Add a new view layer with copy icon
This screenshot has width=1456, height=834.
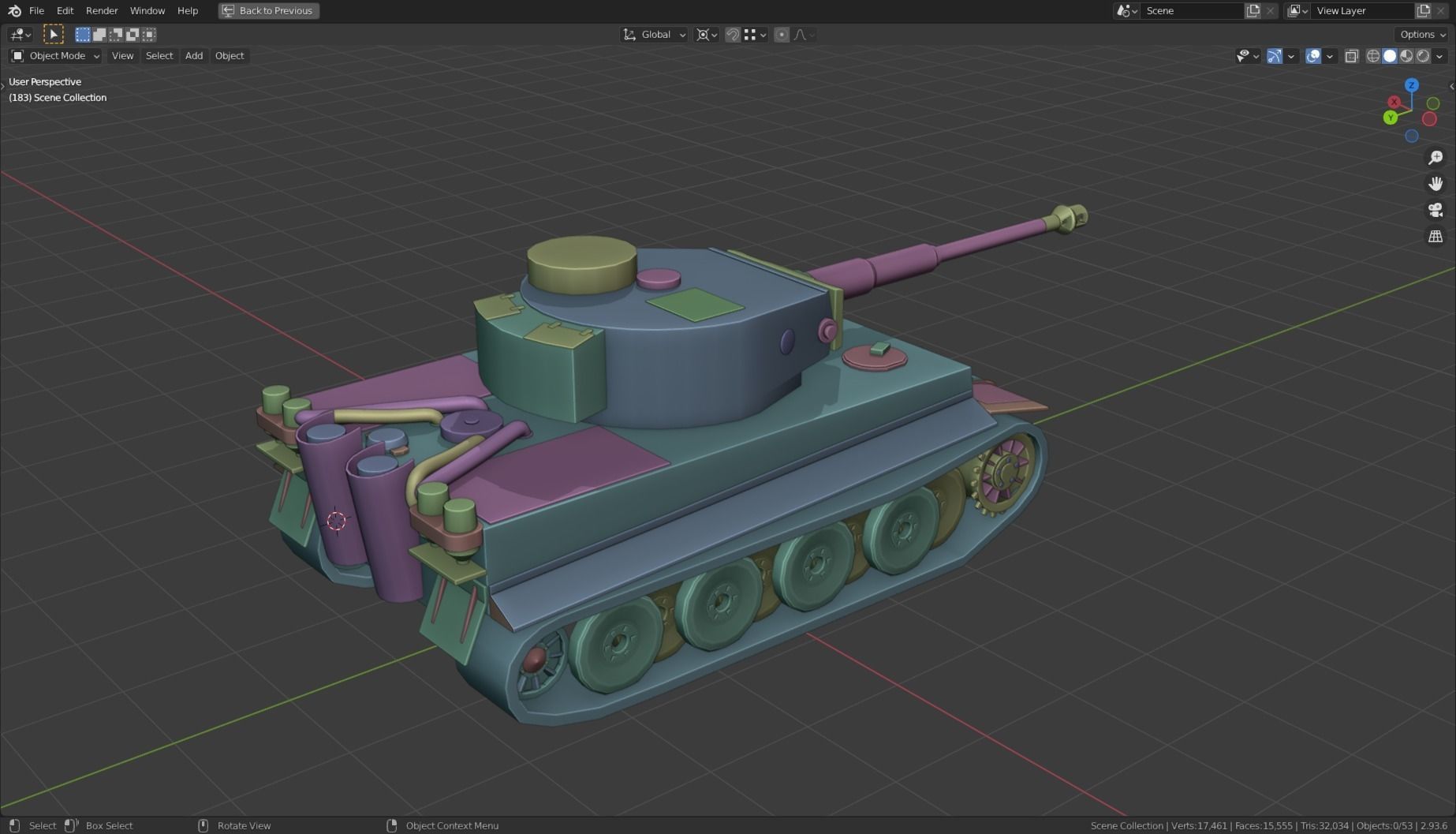tap(1424, 11)
